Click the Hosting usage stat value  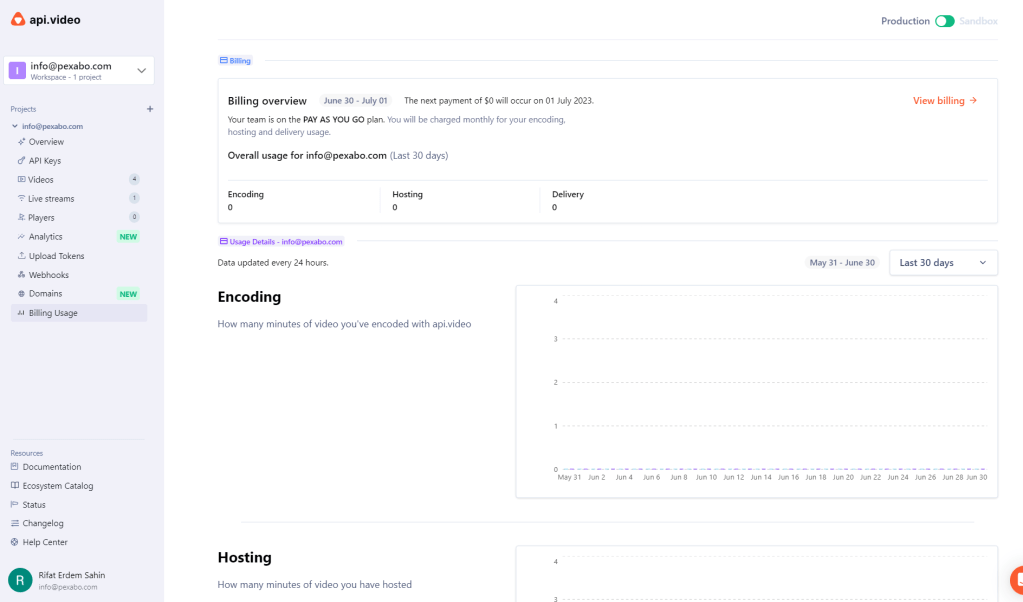[x=395, y=207]
